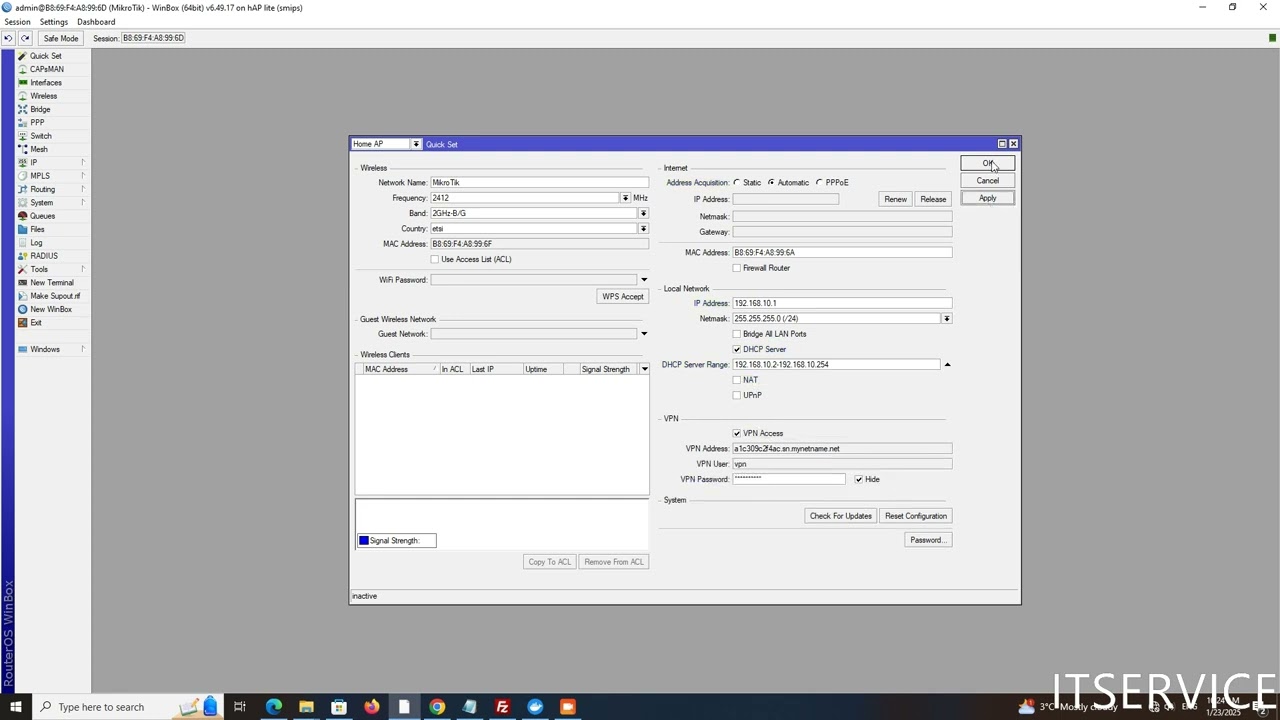1280x720 pixels.
Task: Enable NAT checkbox
Action: [x=737, y=380]
